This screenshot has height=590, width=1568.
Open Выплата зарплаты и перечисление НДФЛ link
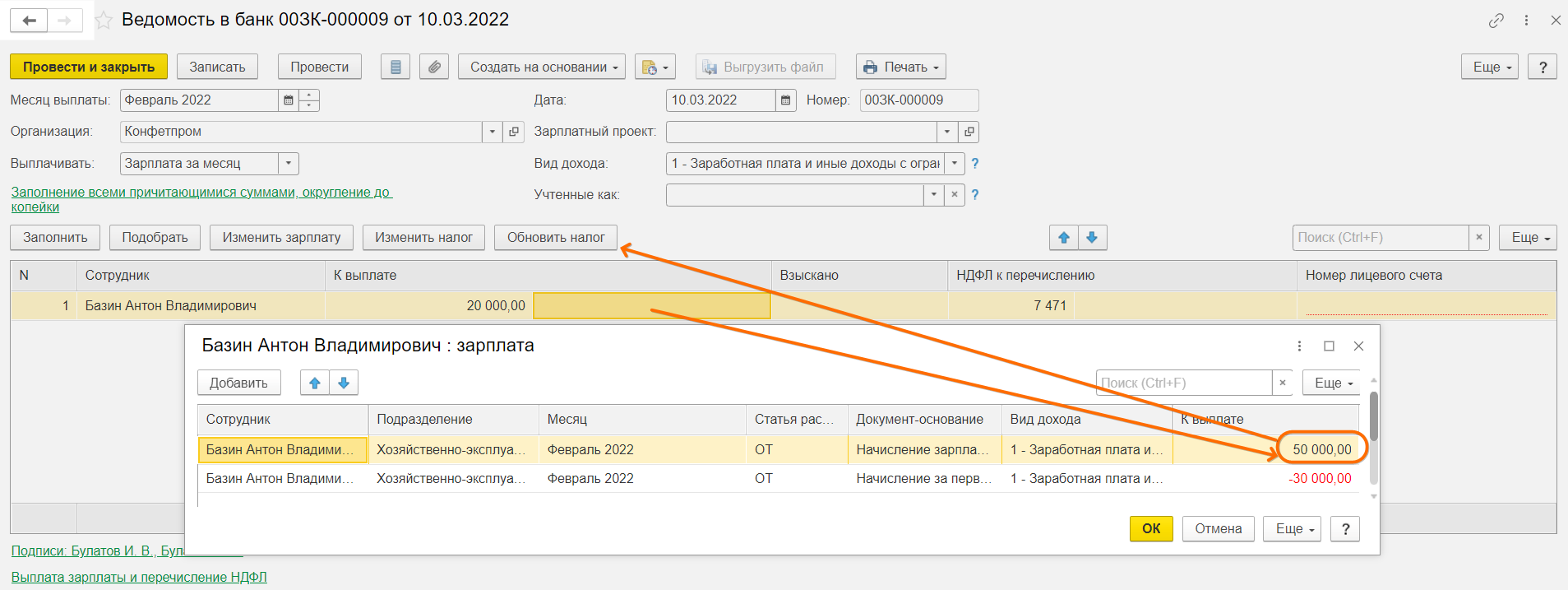tap(139, 577)
